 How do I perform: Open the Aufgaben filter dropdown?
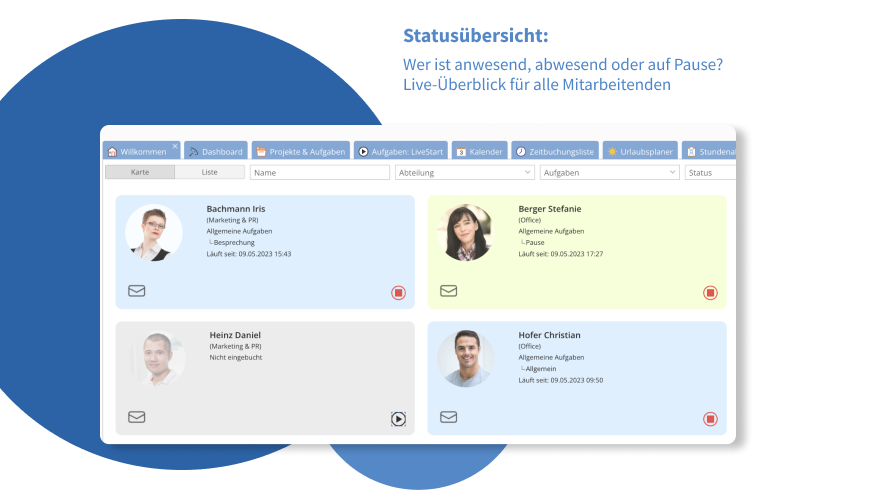point(610,172)
